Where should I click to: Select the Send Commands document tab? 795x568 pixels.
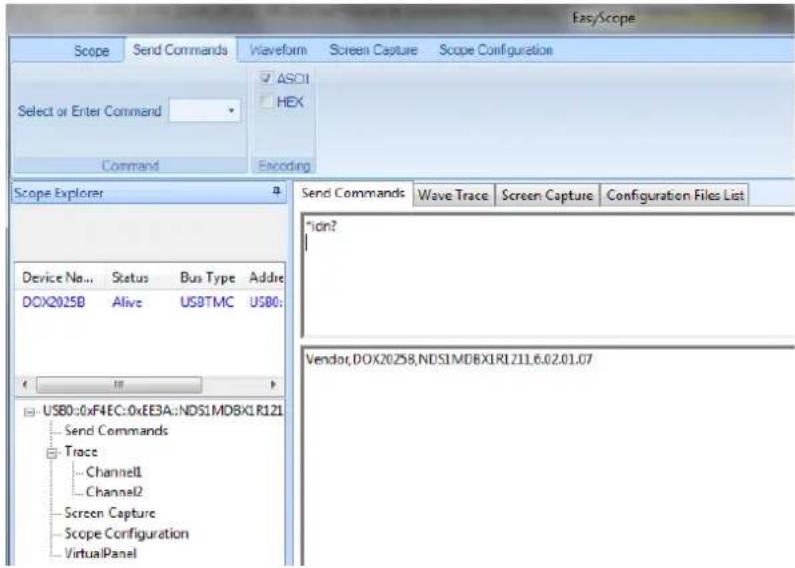pyautogui.click(x=353, y=193)
